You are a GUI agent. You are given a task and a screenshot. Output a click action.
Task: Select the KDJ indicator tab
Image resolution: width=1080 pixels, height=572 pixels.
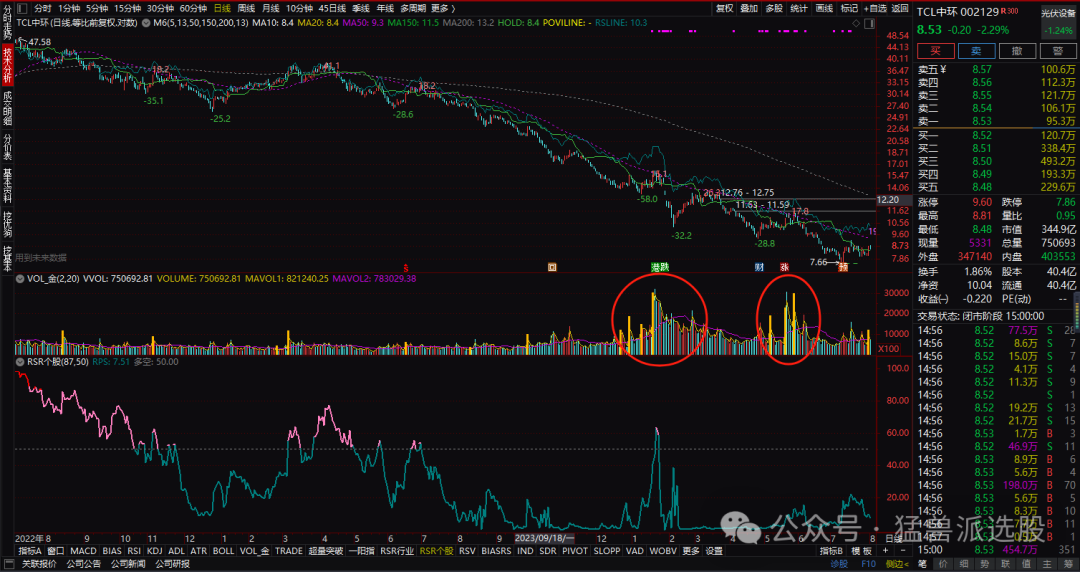pos(155,551)
